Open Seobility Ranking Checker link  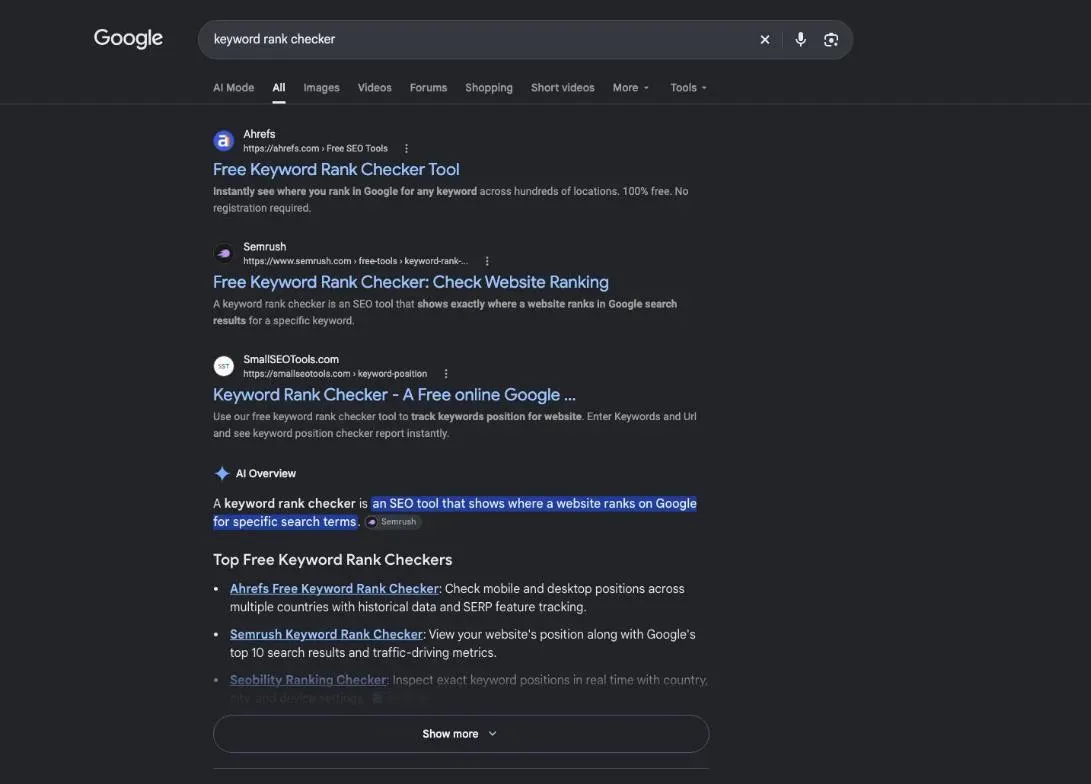pos(308,680)
